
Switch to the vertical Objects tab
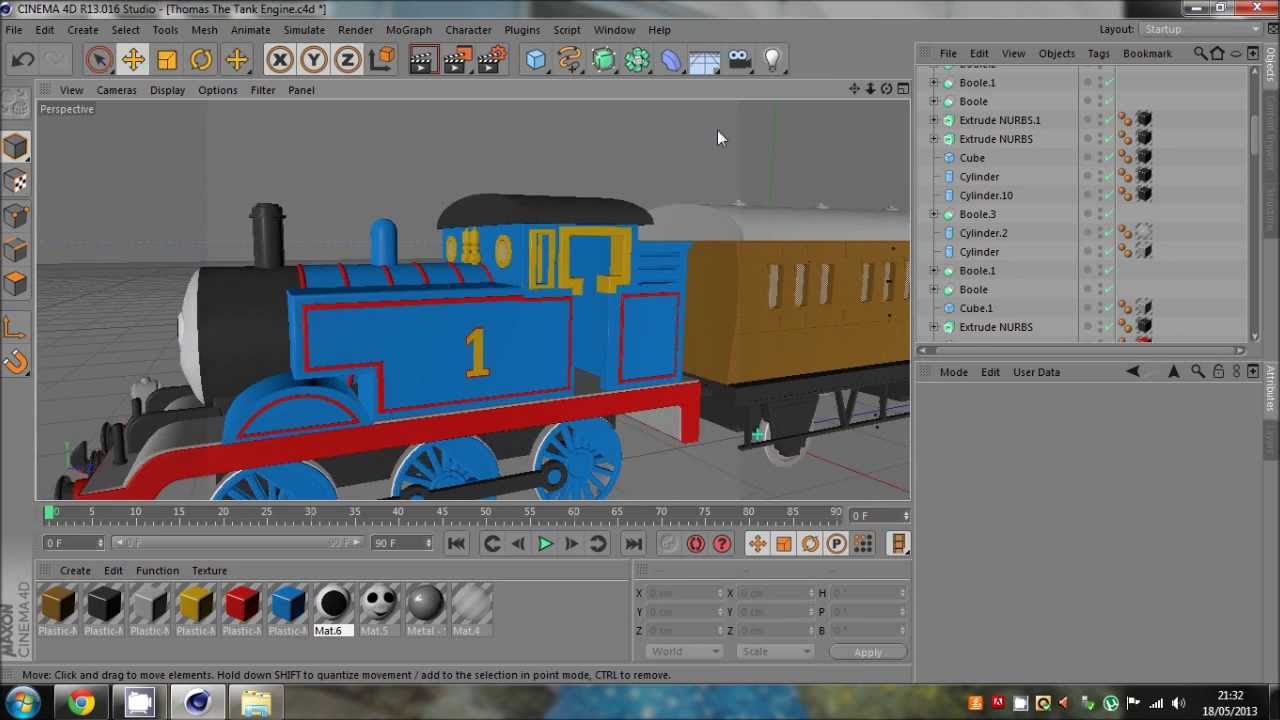pos(1271,65)
